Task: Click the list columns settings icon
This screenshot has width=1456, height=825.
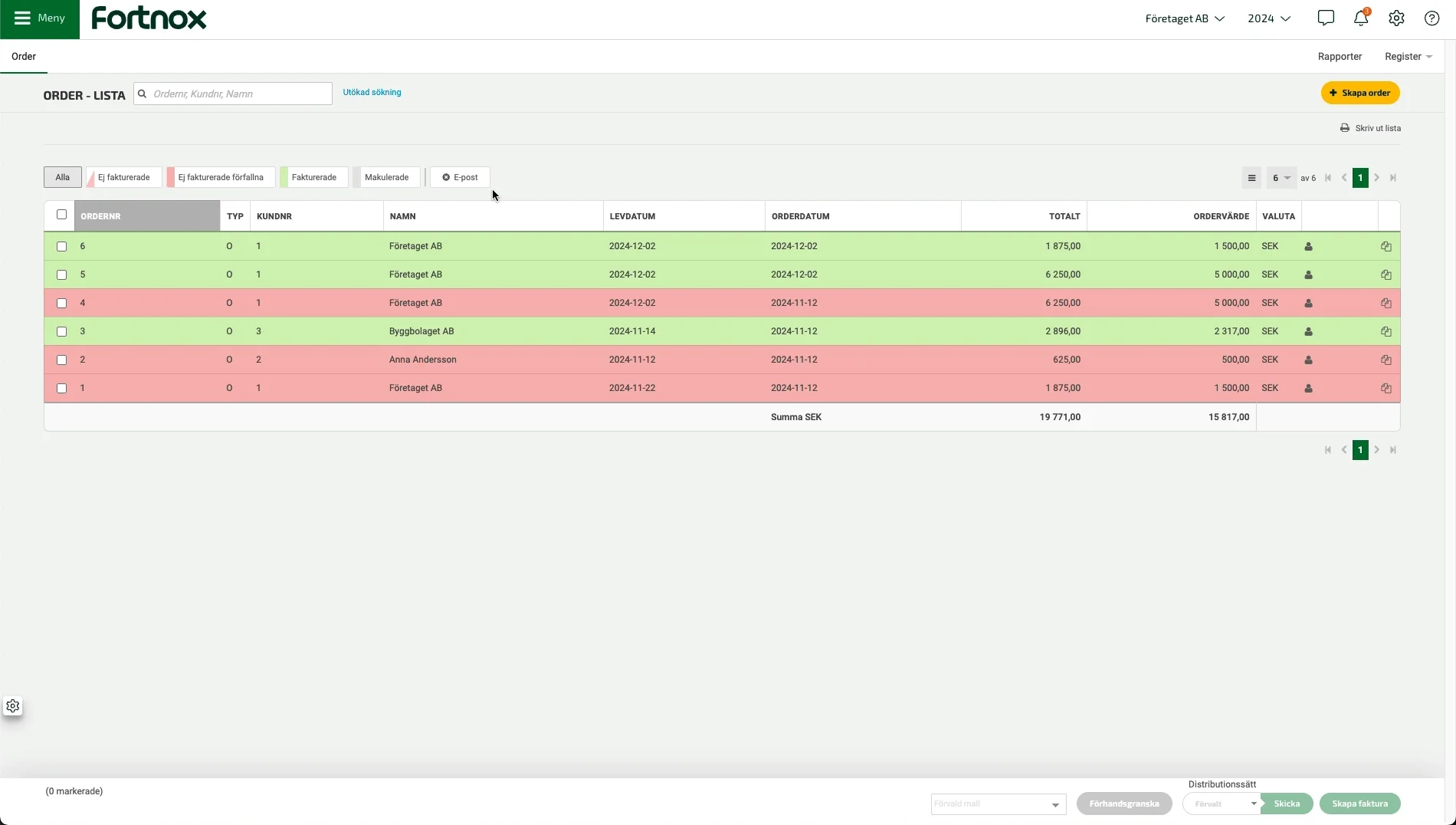Action: click(x=1251, y=178)
